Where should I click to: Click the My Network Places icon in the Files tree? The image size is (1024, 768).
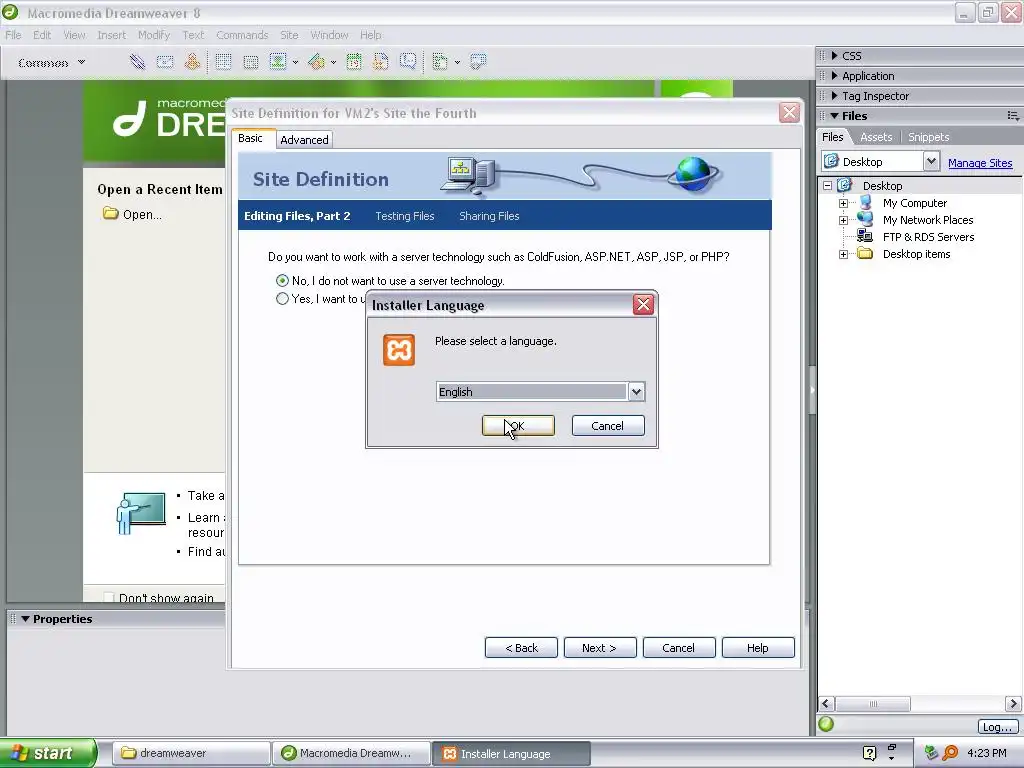pos(865,219)
